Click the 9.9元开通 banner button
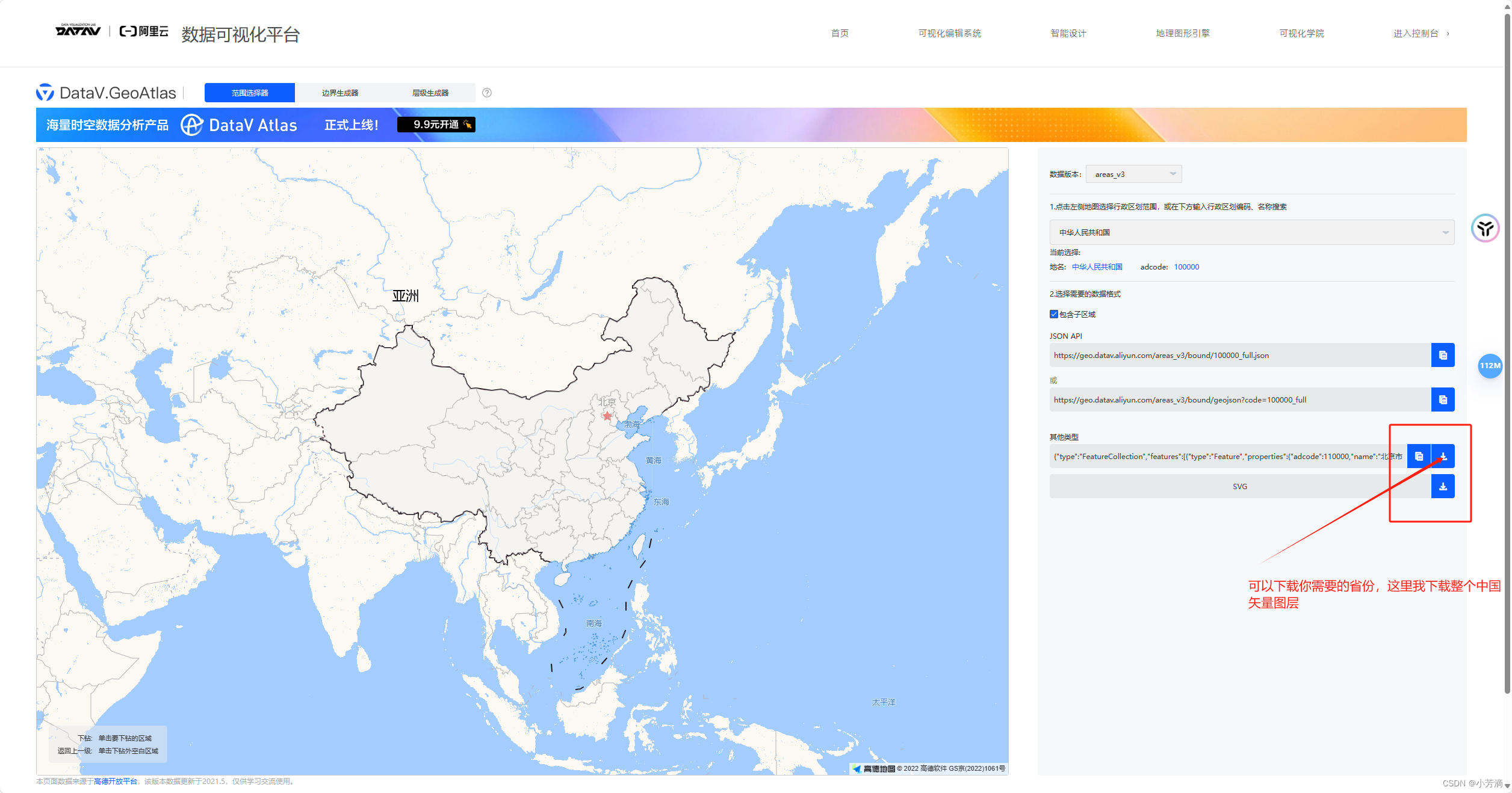1512x793 pixels. 436,125
